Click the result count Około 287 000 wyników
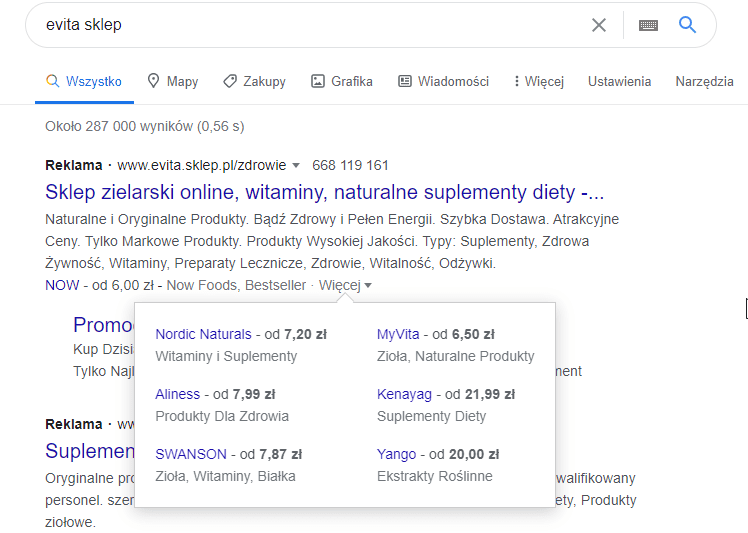The image size is (748, 533). point(145,126)
